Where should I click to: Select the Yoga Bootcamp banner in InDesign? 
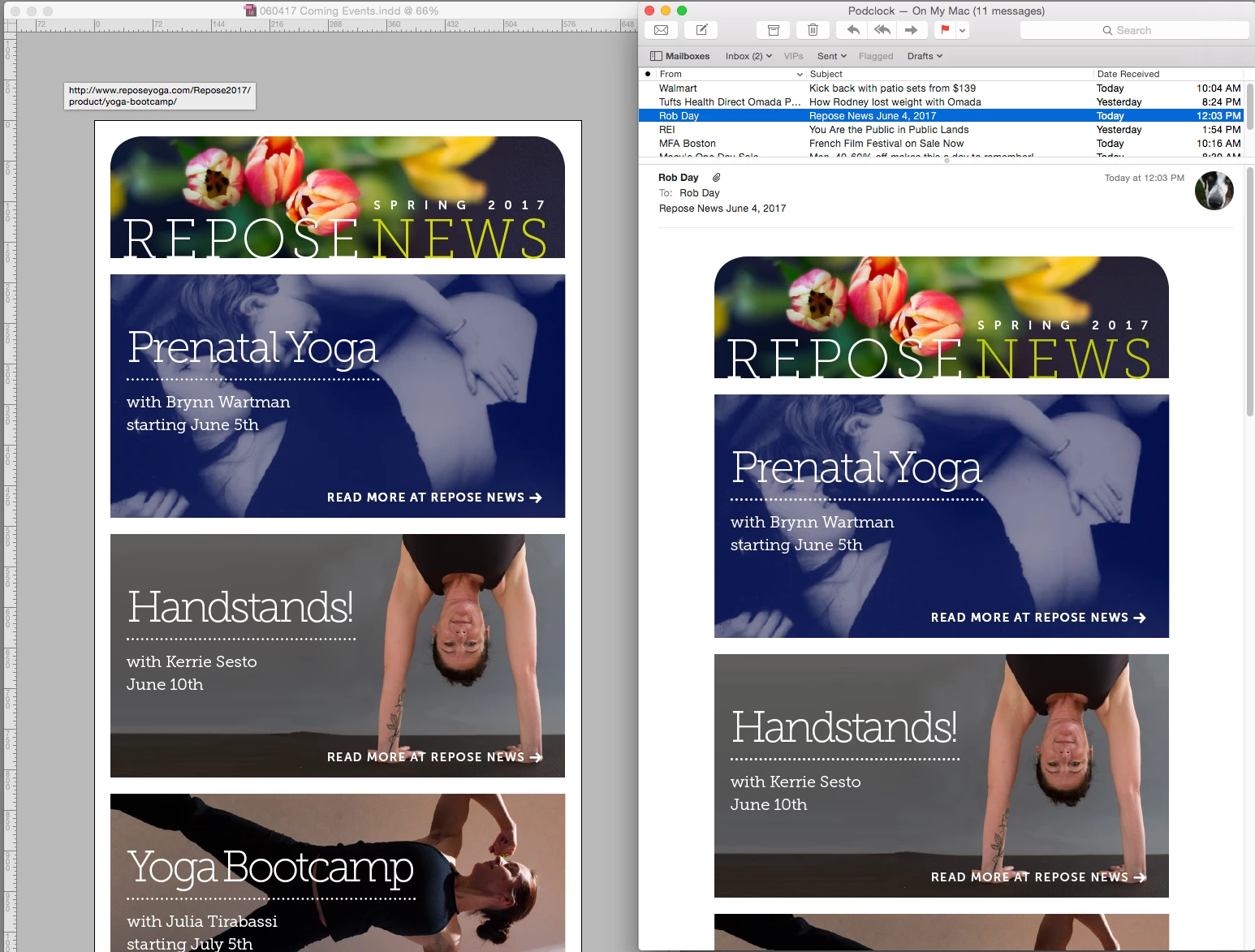(x=338, y=872)
